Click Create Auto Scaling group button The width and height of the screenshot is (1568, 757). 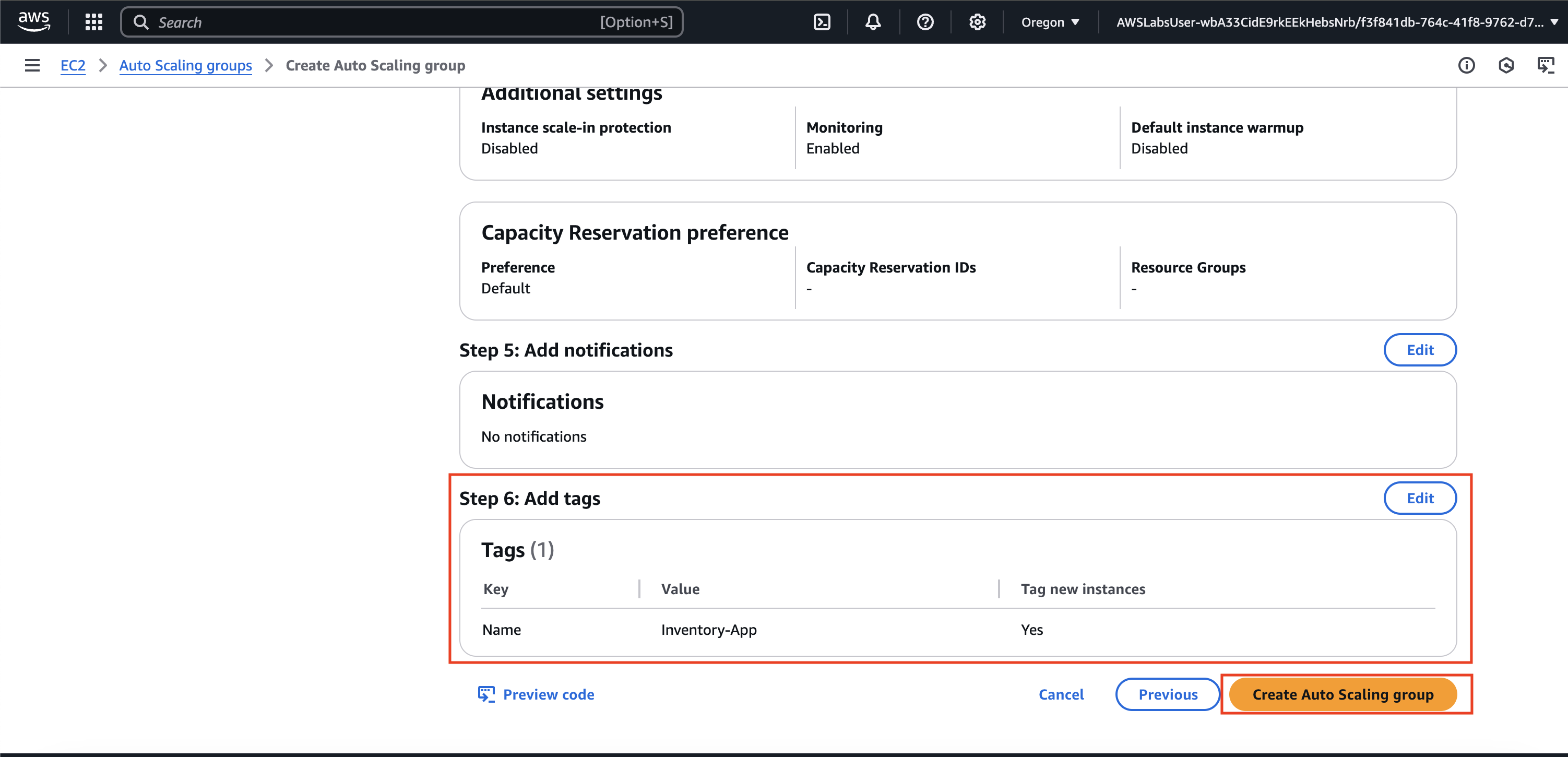pyautogui.click(x=1342, y=694)
